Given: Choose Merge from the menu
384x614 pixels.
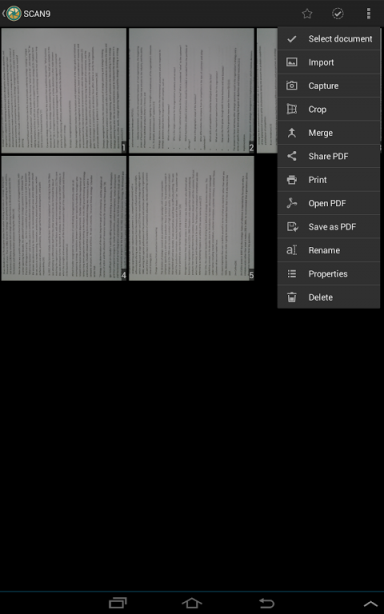Looking at the screenshot, I should [x=329, y=133].
